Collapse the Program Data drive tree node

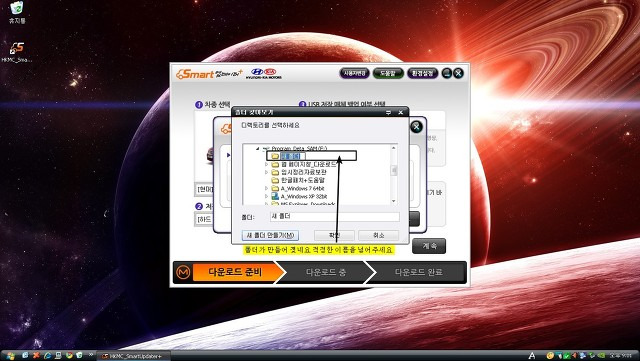coord(258,148)
